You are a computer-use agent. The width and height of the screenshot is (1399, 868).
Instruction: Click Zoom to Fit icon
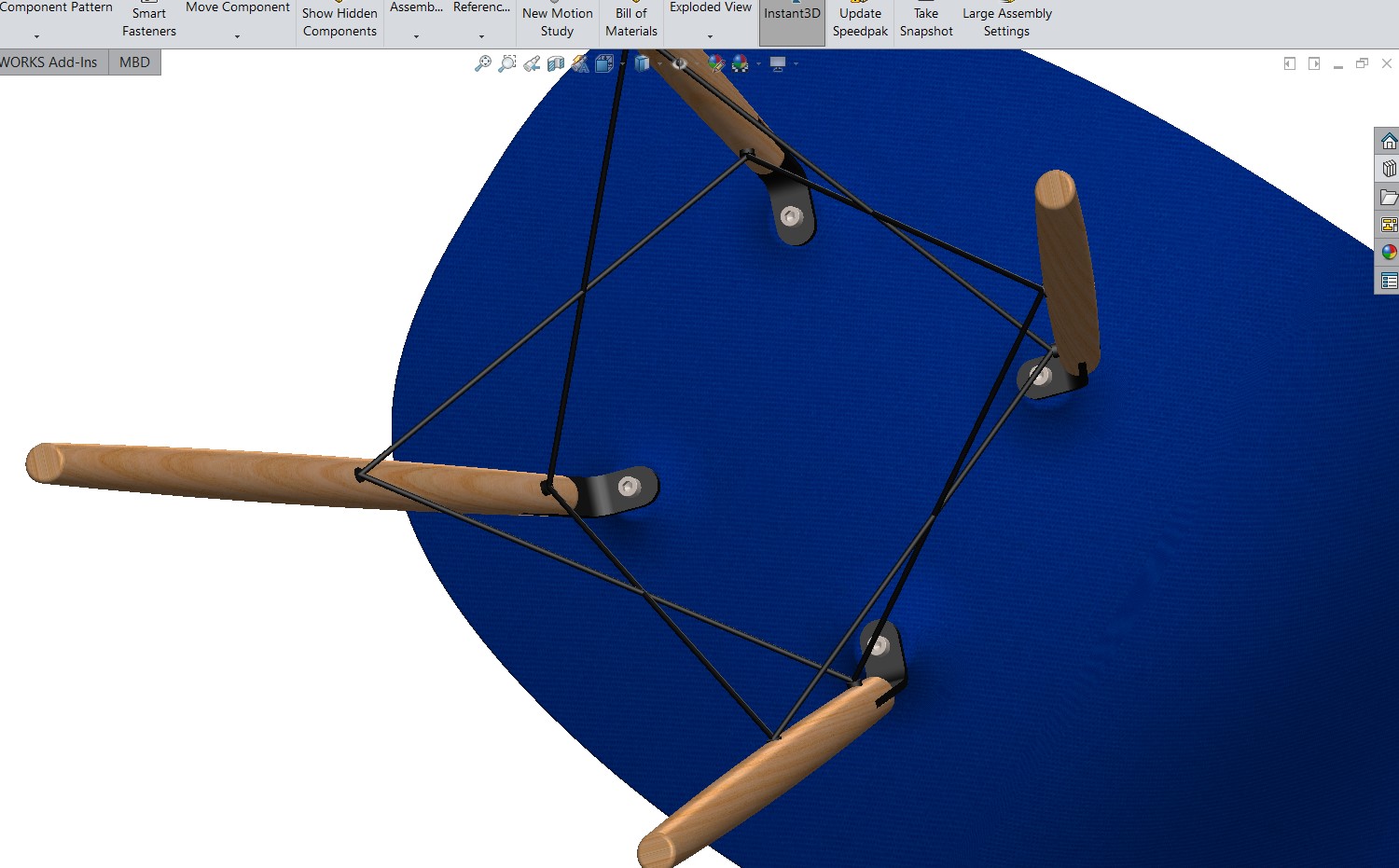[x=483, y=63]
